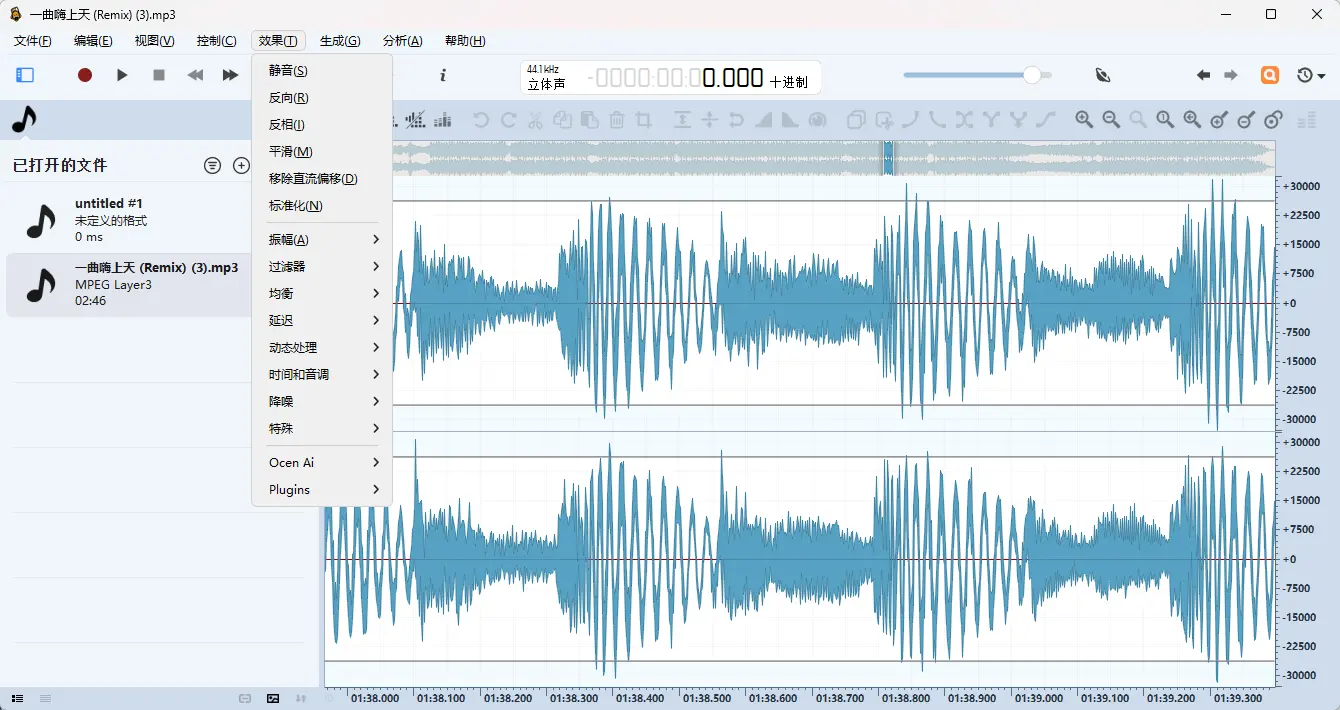Screen dimensions: 1340x710
Task: Close the 效果 menu via its title
Action: click(x=278, y=41)
